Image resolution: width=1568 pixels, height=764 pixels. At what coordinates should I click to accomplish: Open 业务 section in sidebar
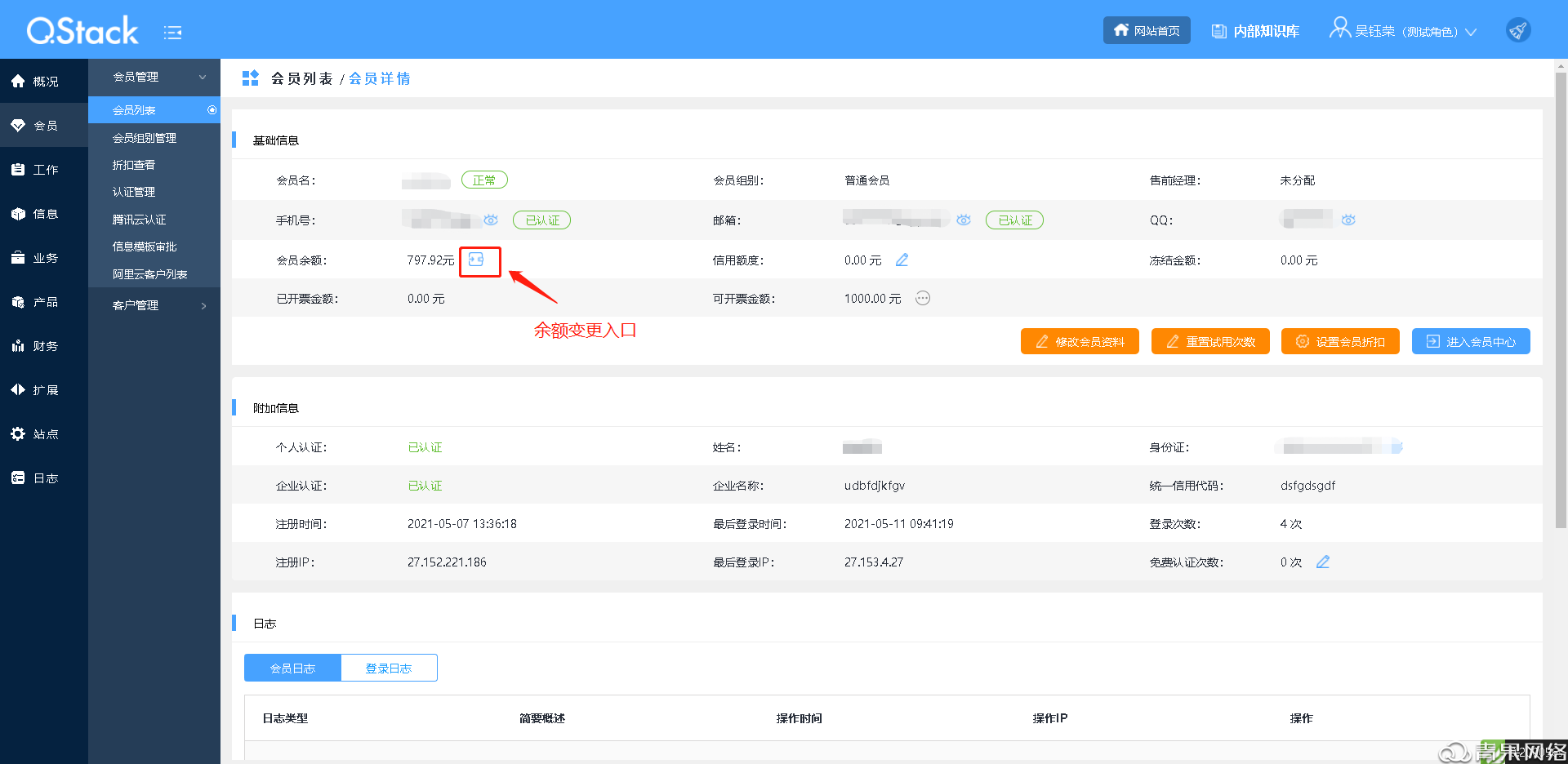44,257
